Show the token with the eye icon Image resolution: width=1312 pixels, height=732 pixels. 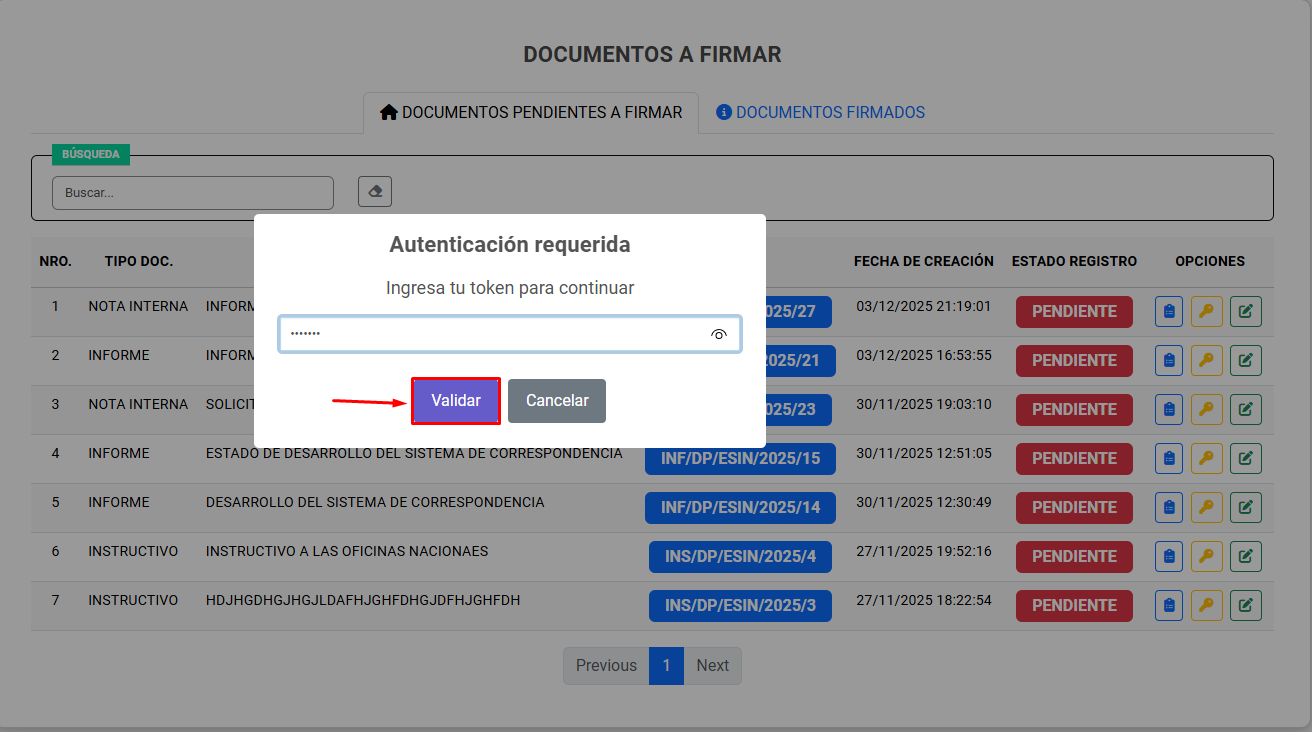coord(718,334)
